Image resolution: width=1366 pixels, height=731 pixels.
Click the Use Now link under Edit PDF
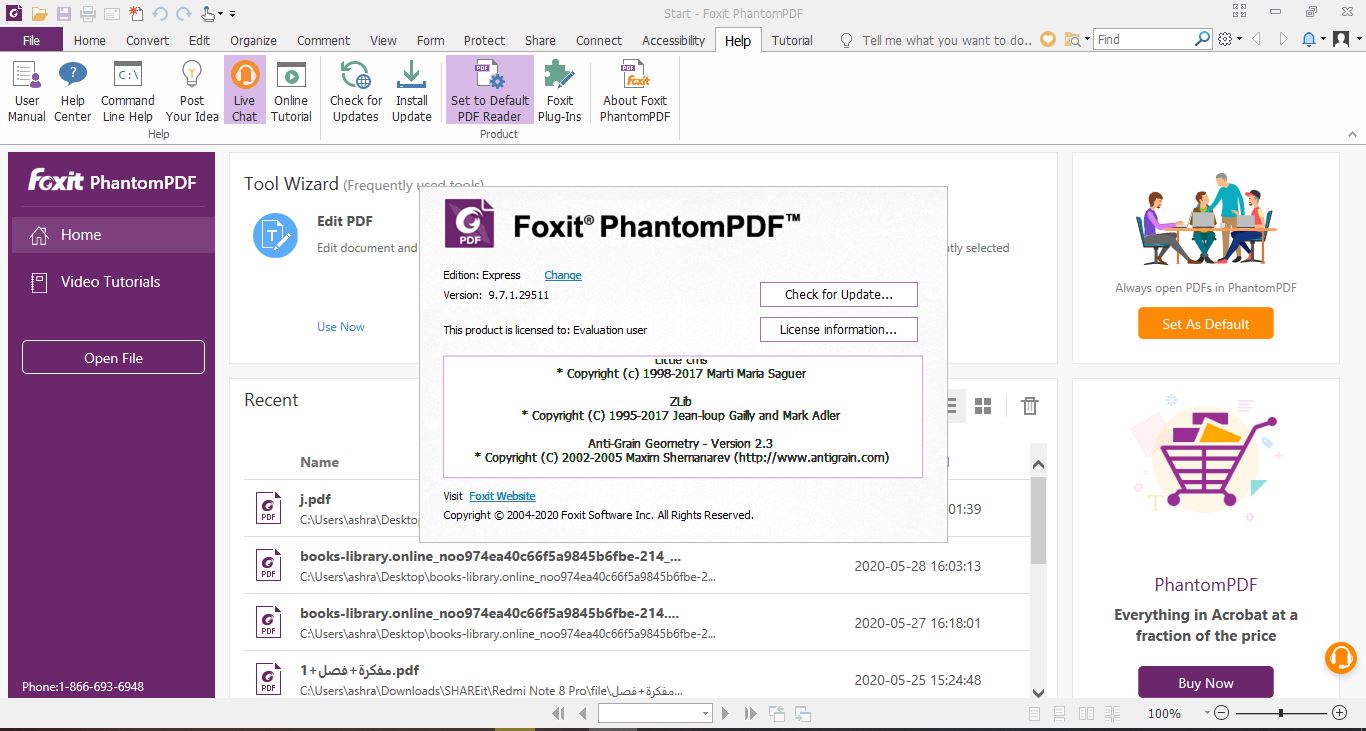[341, 327]
